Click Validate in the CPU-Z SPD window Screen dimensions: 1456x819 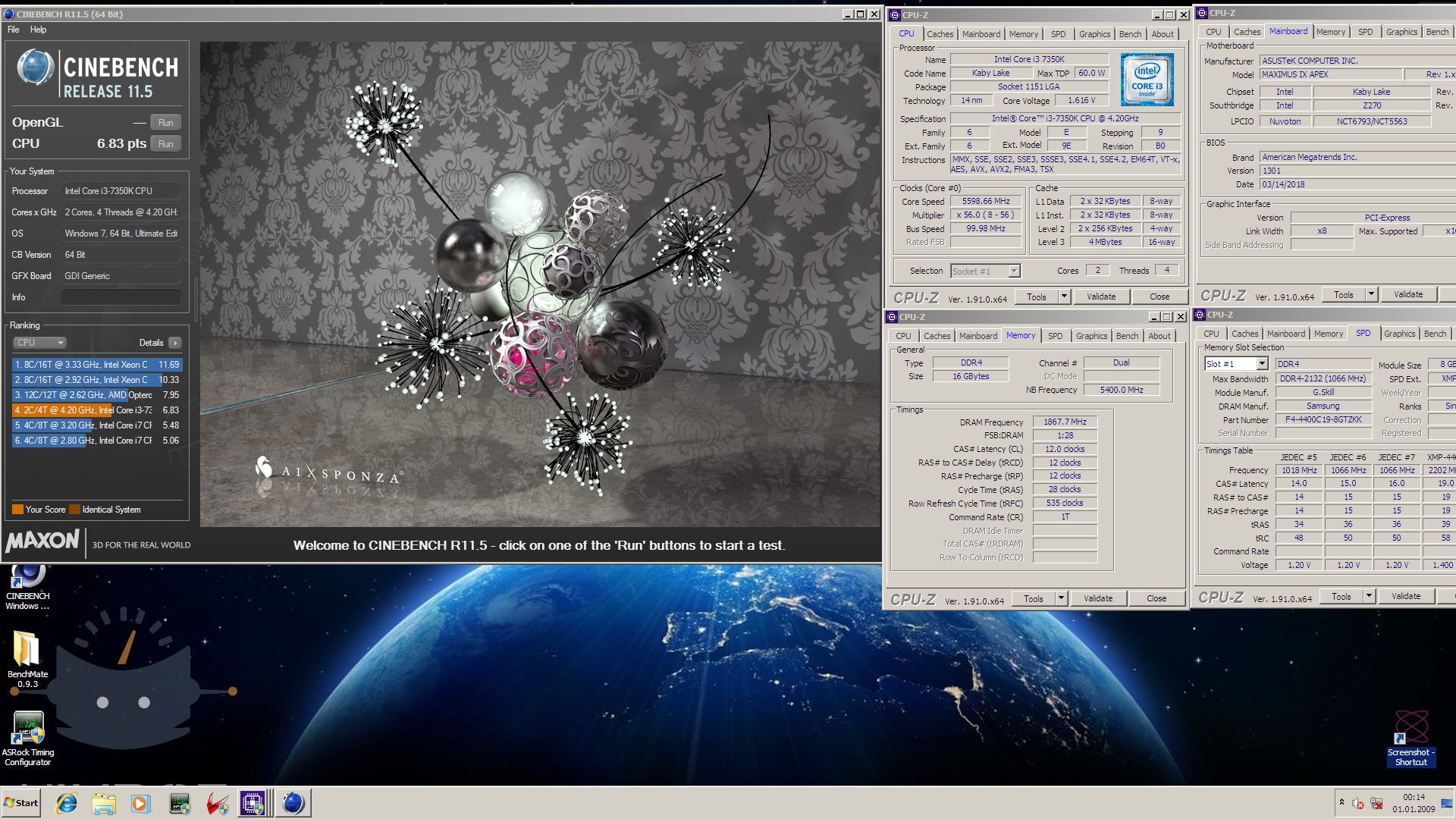click(x=1406, y=596)
